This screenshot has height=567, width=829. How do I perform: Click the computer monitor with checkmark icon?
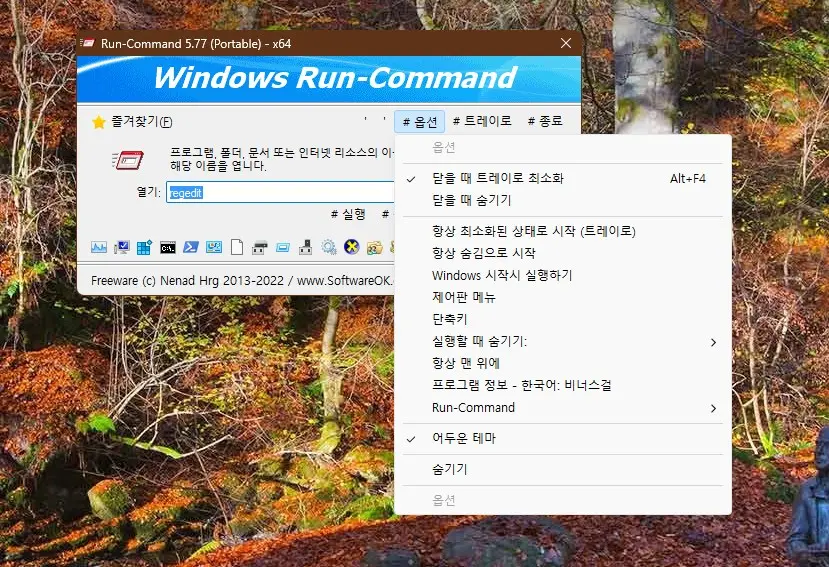click(122, 247)
